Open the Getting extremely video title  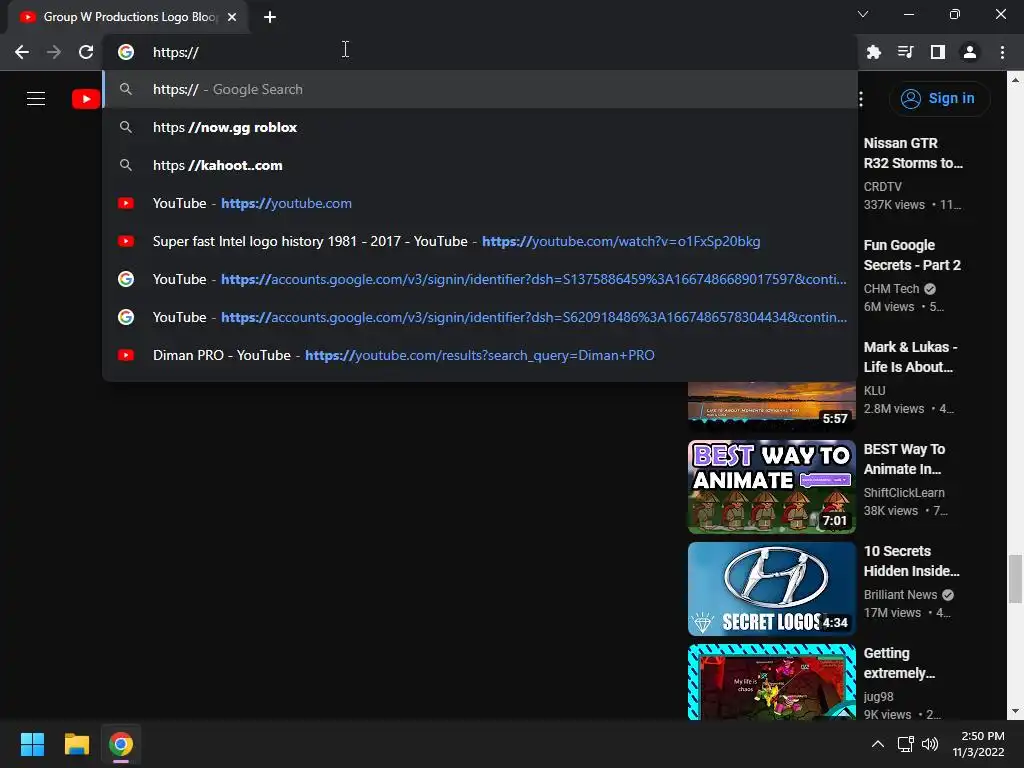899,663
